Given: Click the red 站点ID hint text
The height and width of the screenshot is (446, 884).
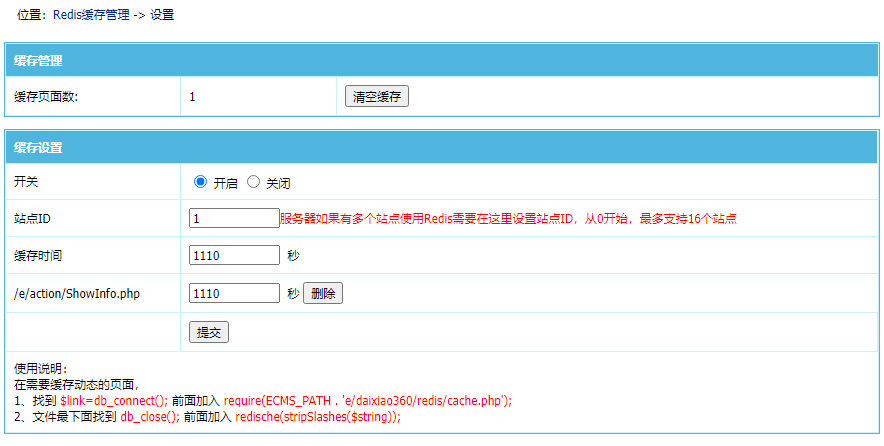Looking at the screenshot, I should [x=508, y=218].
